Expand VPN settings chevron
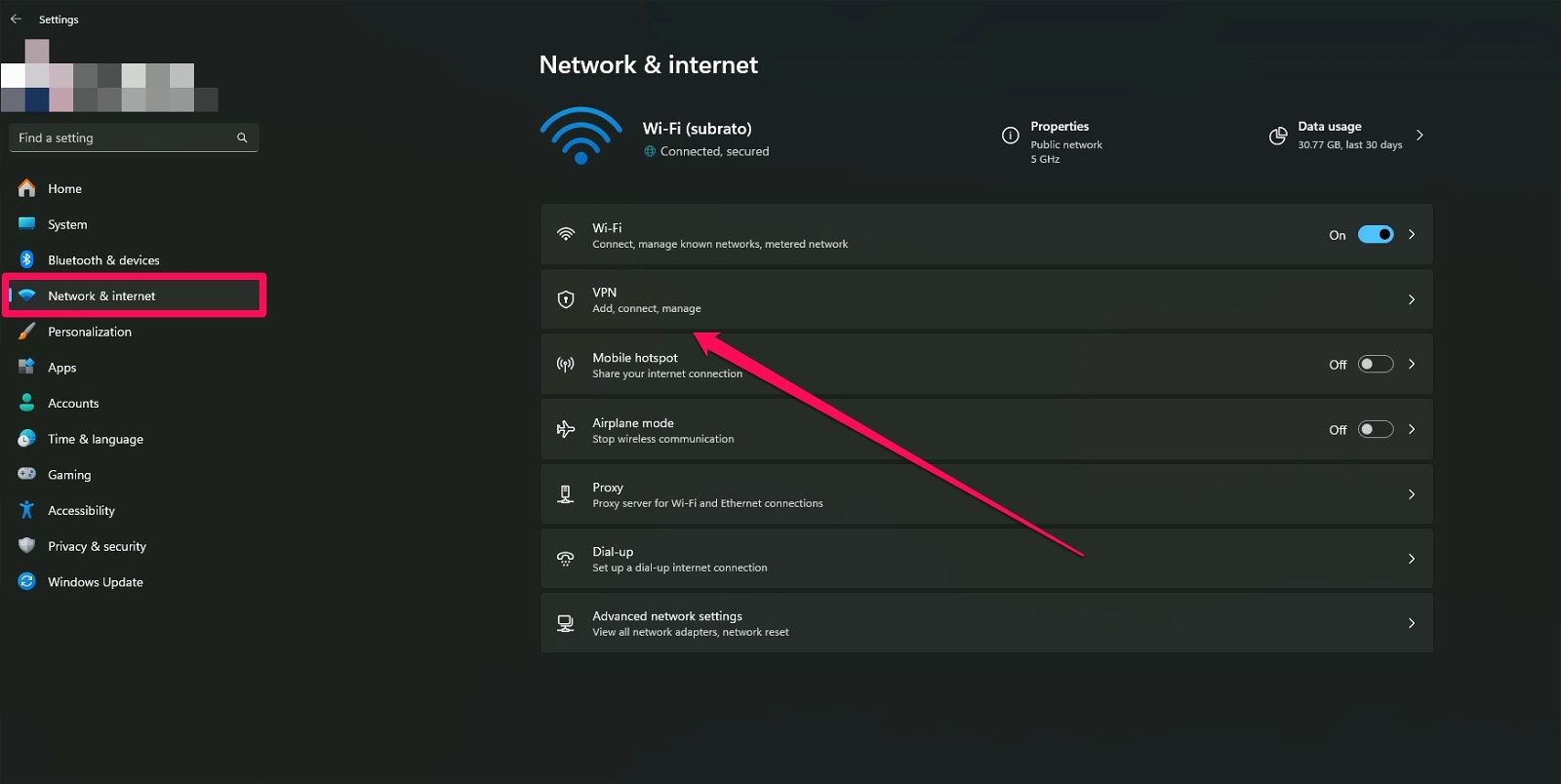Image resolution: width=1561 pixels, height=784 pixels. (1411, 299)
